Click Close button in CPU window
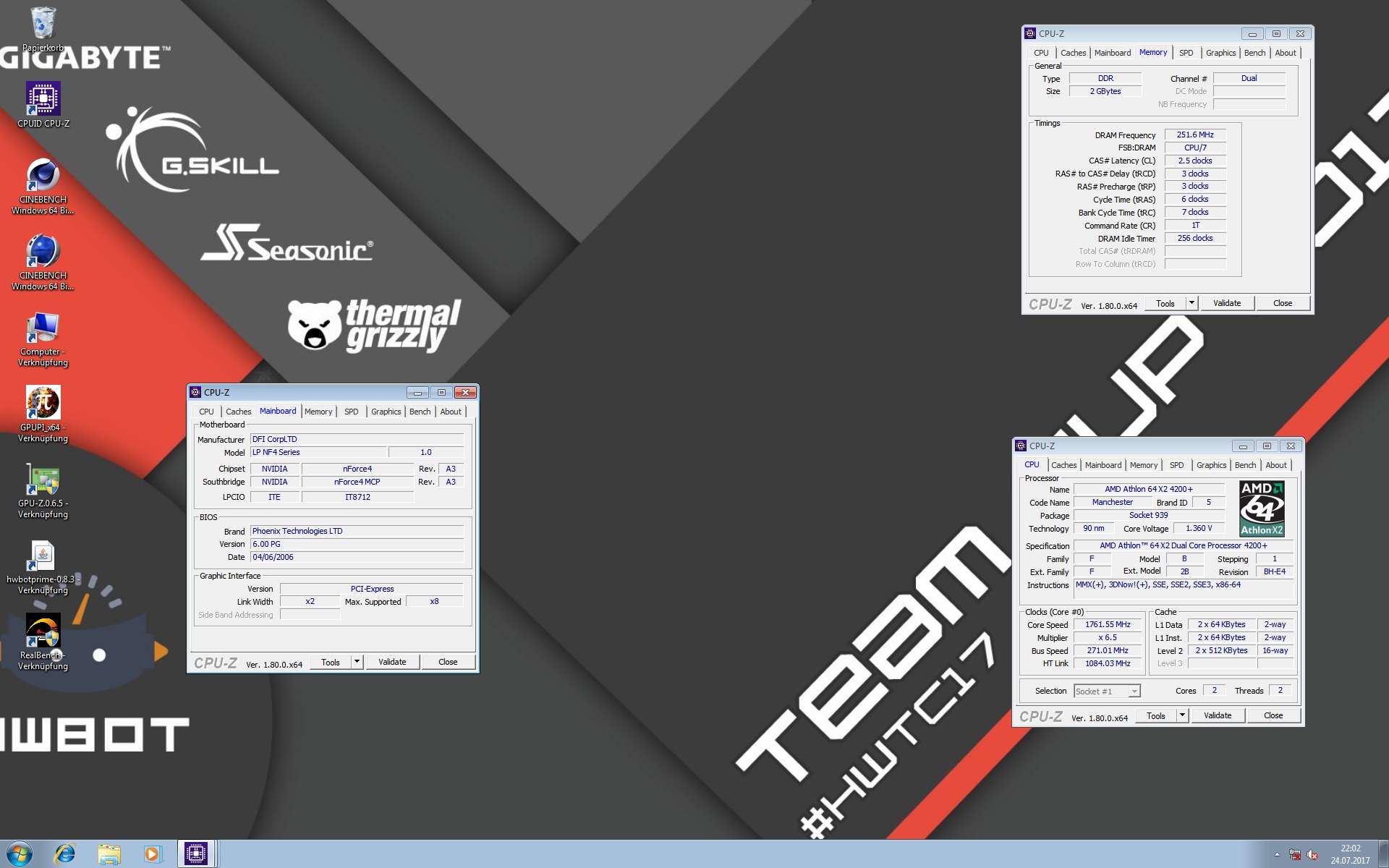The image size is (1389, 868). tap(1273, 715)
